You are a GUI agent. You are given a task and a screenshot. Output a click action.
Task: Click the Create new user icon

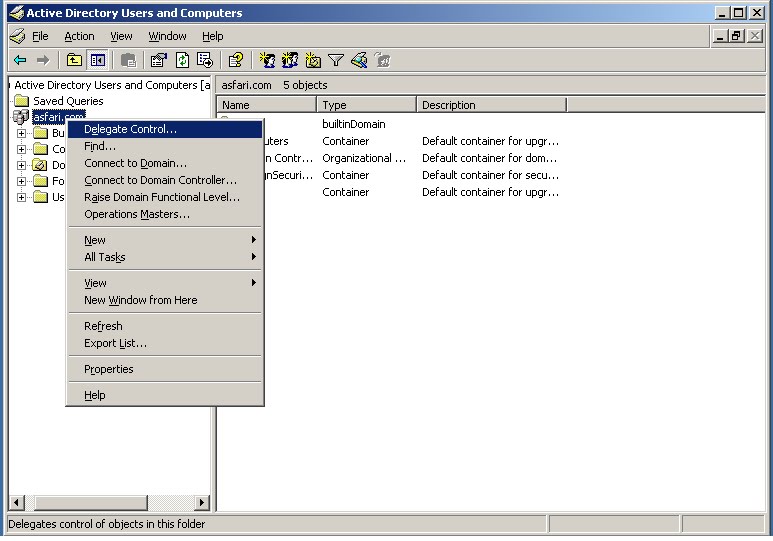tap(267, 60)
